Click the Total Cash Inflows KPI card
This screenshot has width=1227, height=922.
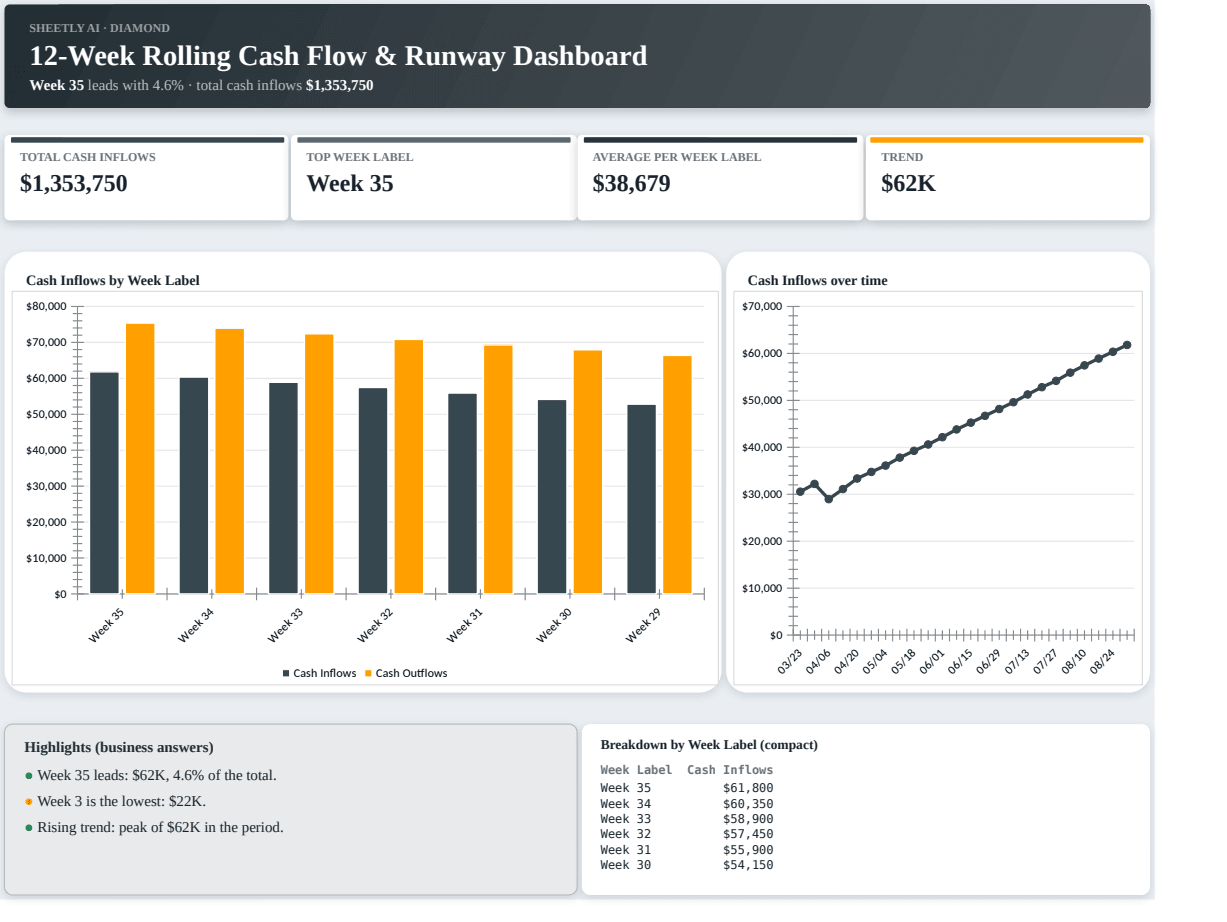tap(146, 178)
